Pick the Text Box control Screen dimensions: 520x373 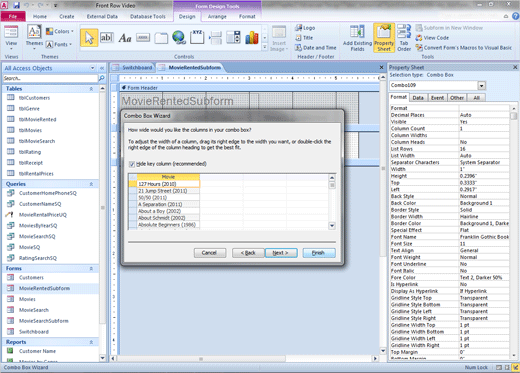tap(107, 38)
